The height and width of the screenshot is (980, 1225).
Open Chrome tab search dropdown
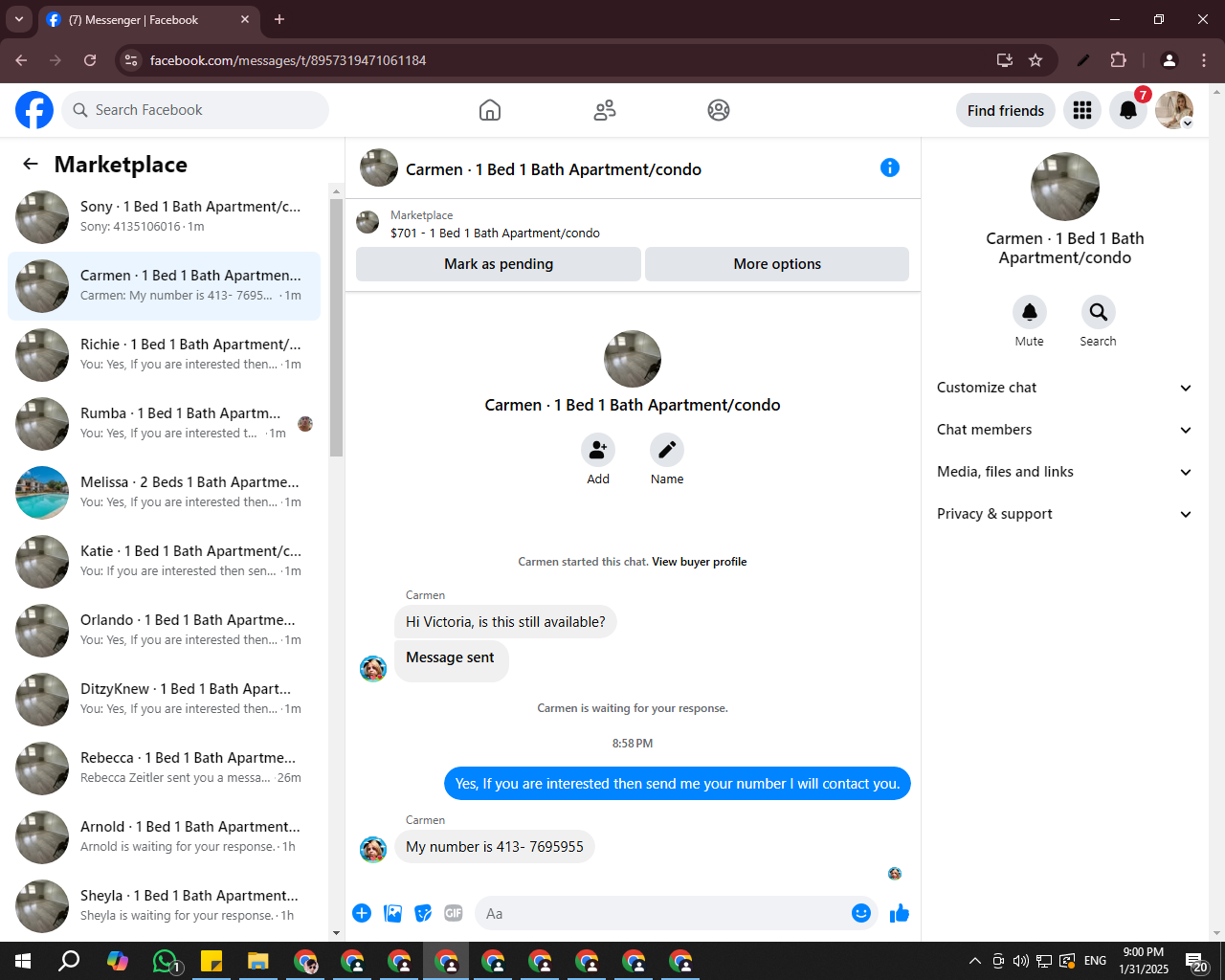pos(18,19)
